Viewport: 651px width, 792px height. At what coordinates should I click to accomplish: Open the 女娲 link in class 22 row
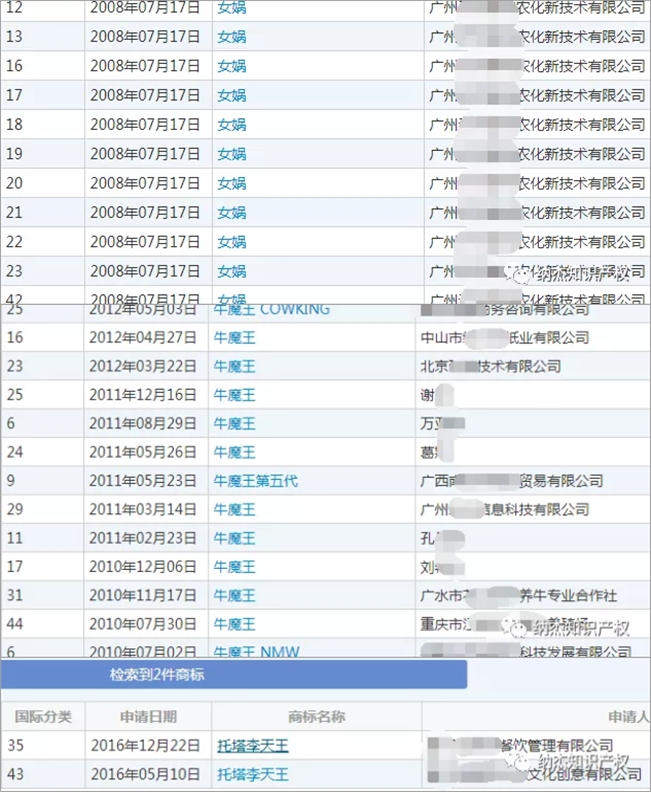pos(232,242)
